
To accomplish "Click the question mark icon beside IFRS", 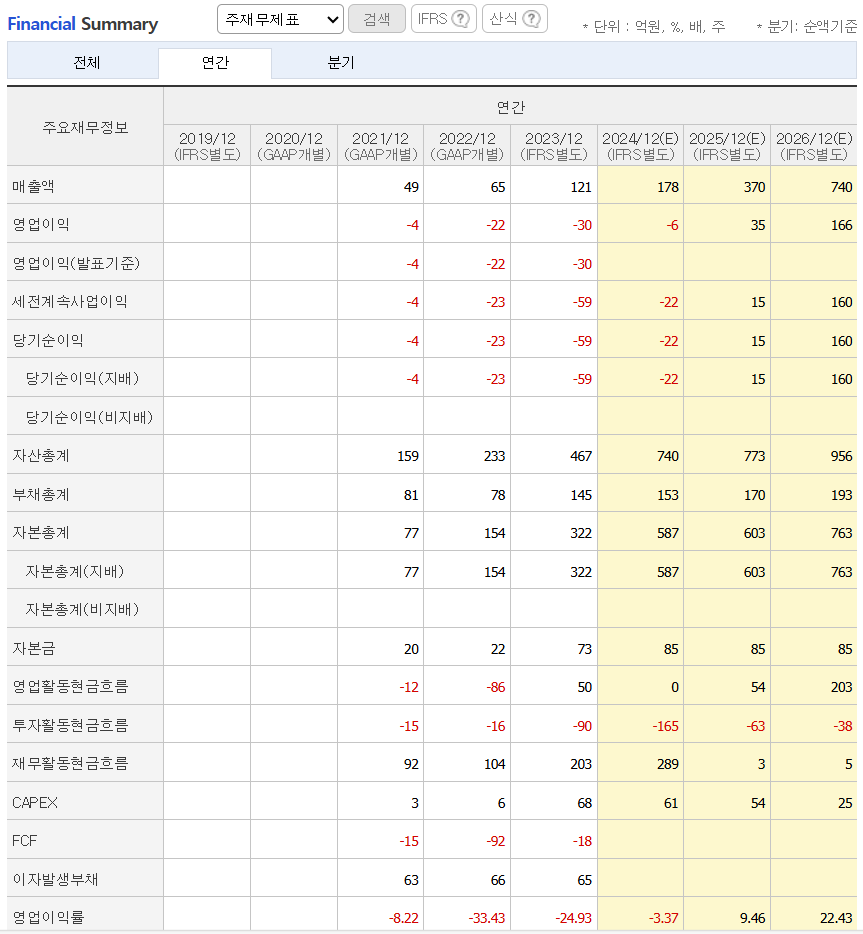I will (x=460, y=19).
